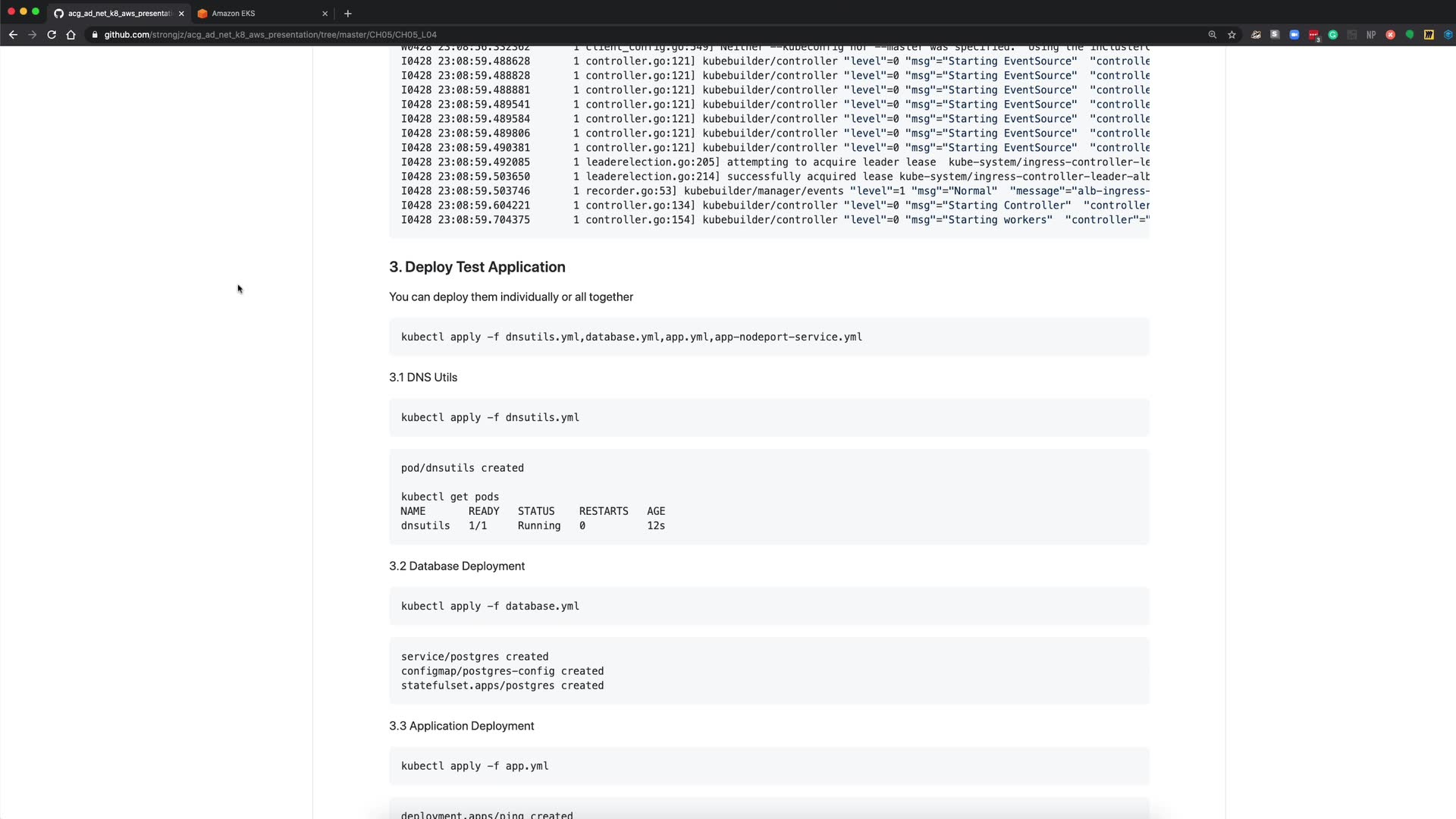Click the kubectl apply dnsutils.yml code block
Image resolution: width=1456 pixels, height=819 pixels.
[490, 418]
